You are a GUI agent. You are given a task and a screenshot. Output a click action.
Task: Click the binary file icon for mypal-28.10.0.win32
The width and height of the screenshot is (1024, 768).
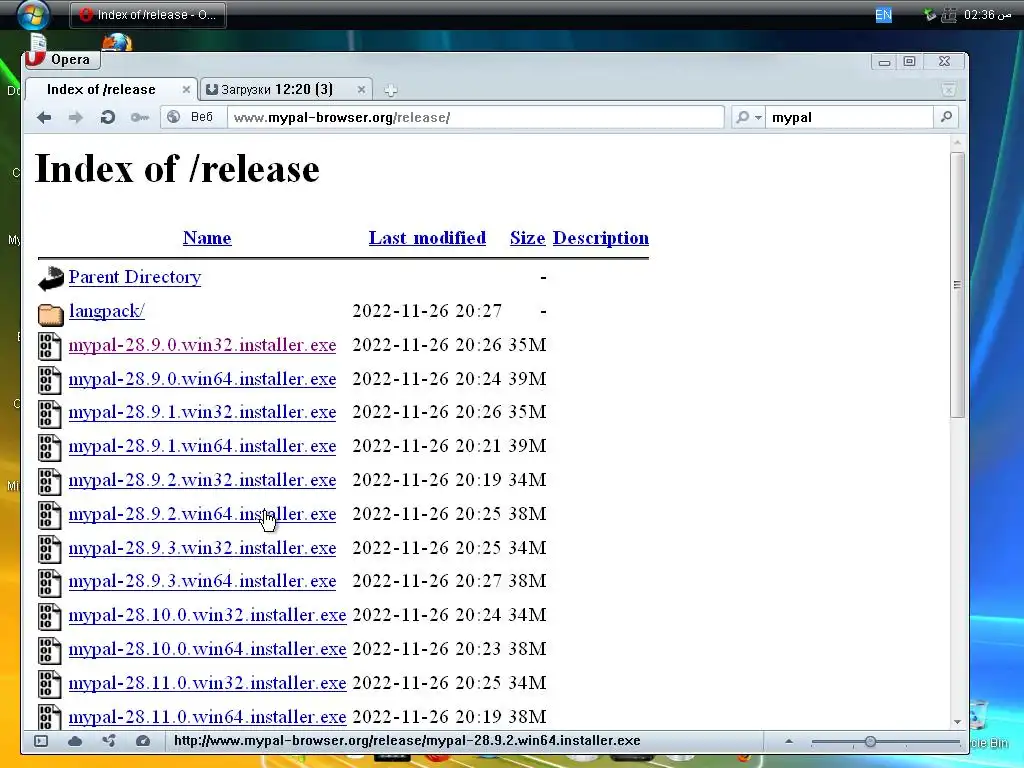50,616
